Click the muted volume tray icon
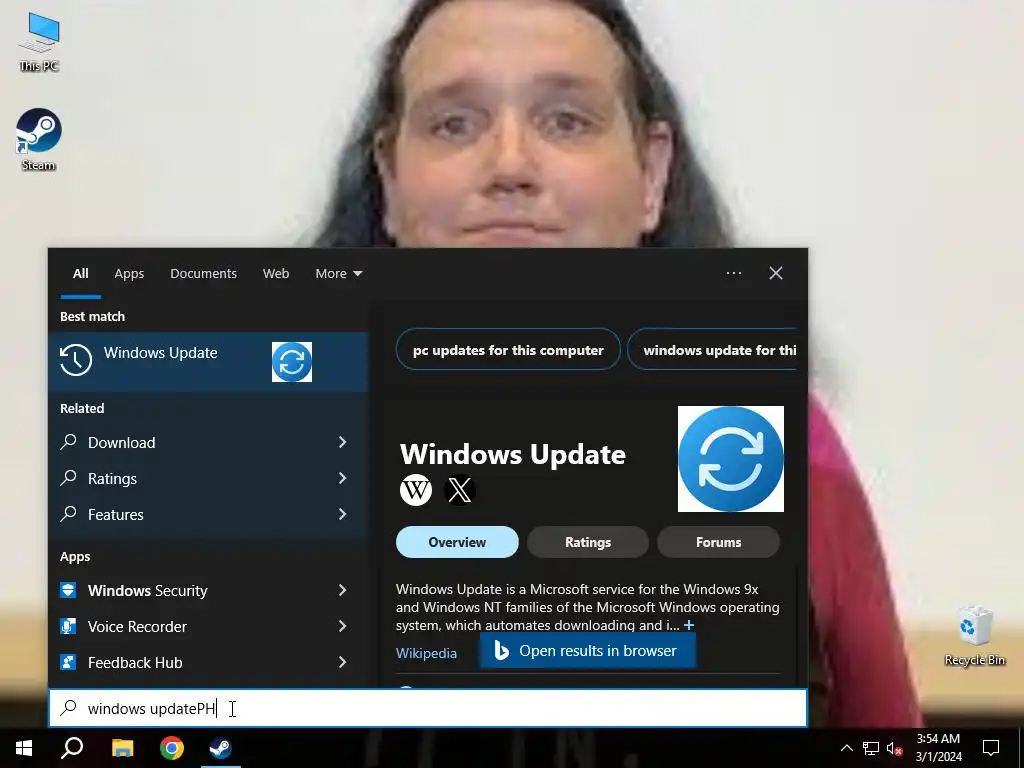1024x768 pixels. pos(895,748)
